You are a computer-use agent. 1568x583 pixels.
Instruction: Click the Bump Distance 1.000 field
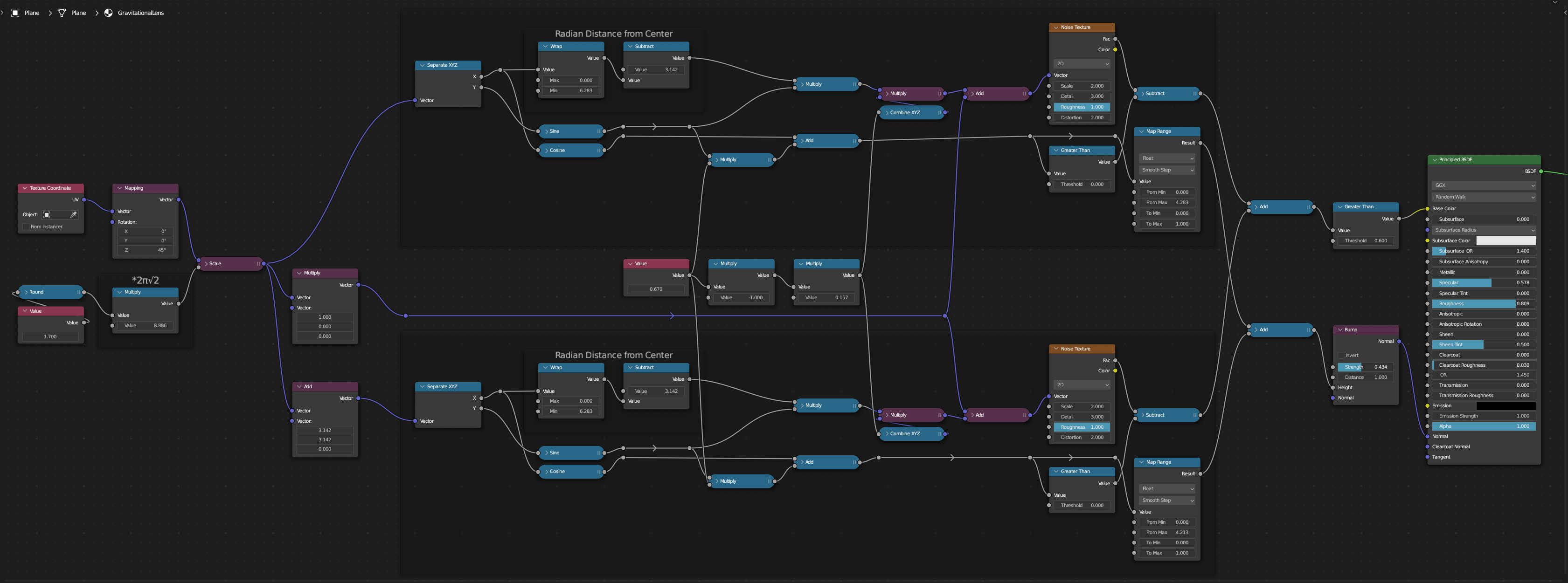[x=1365, y=377]
